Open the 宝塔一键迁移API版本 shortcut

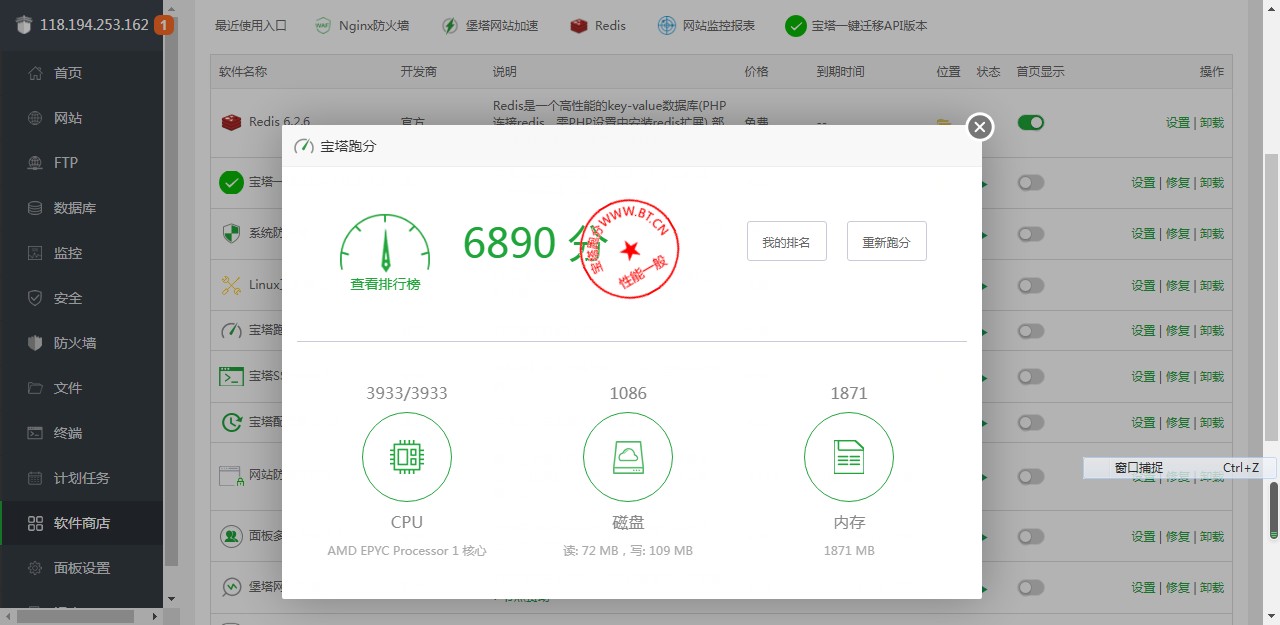(856, 26)
